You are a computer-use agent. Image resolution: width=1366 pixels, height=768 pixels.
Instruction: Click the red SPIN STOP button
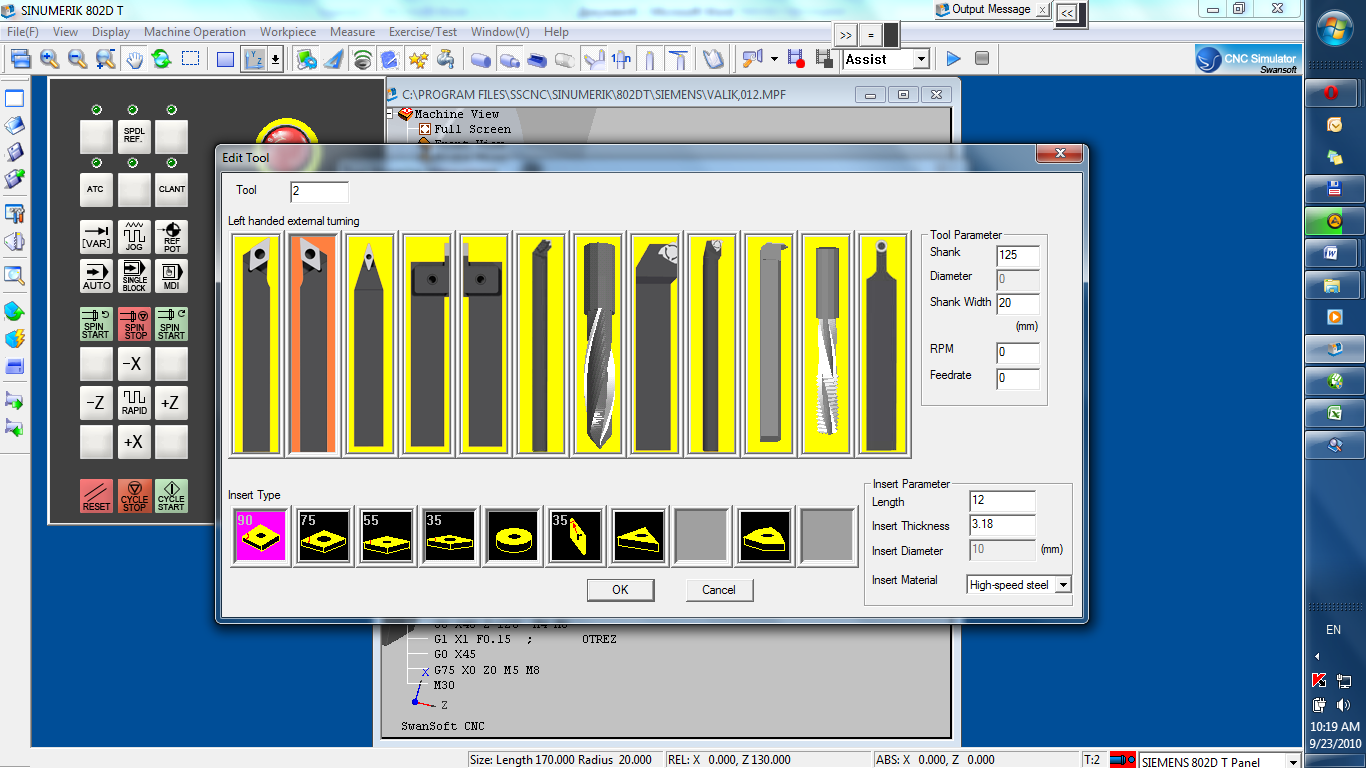[134, 324]
